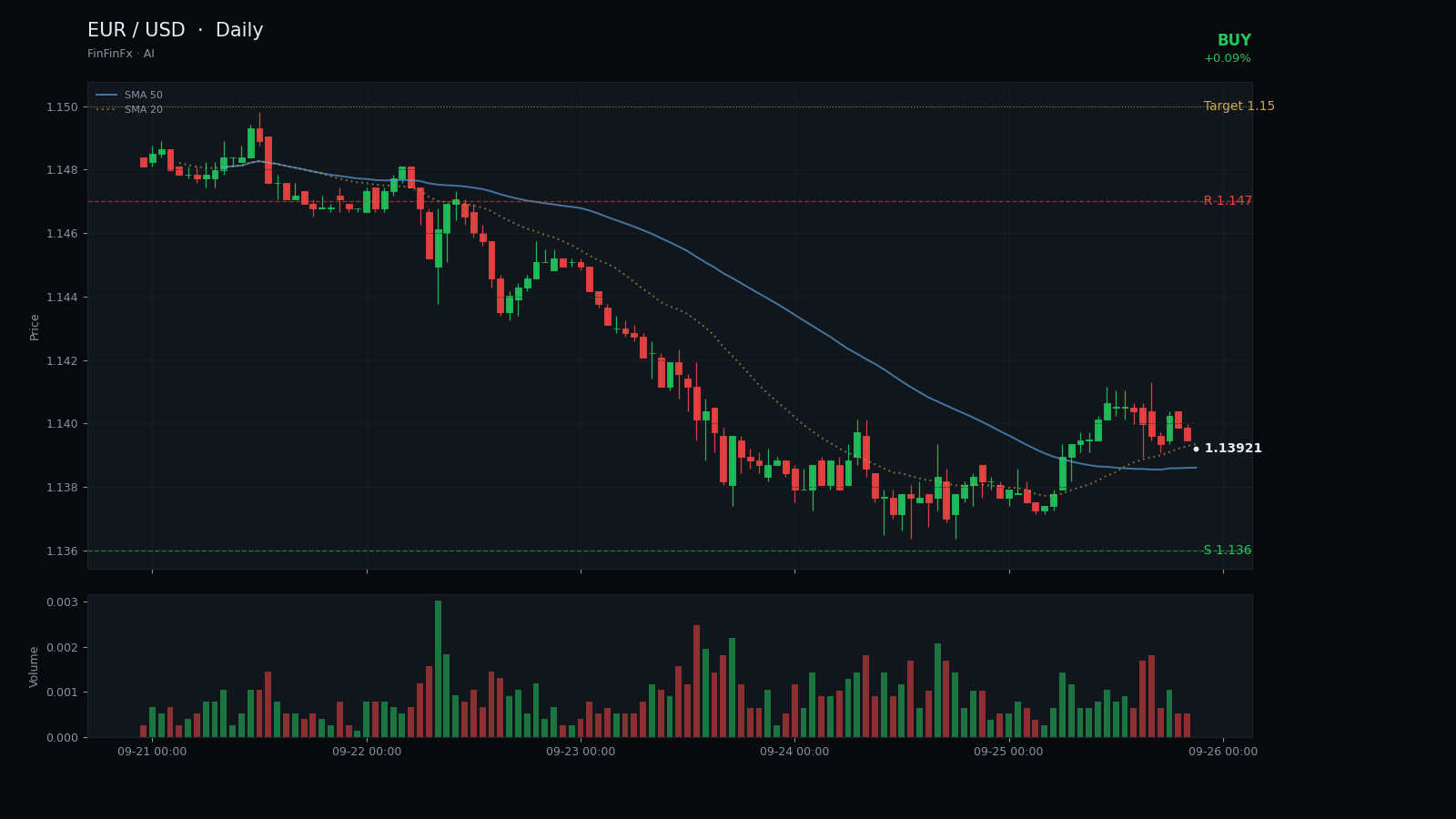Click the 0.000 volume axis tick

[62, 738]
